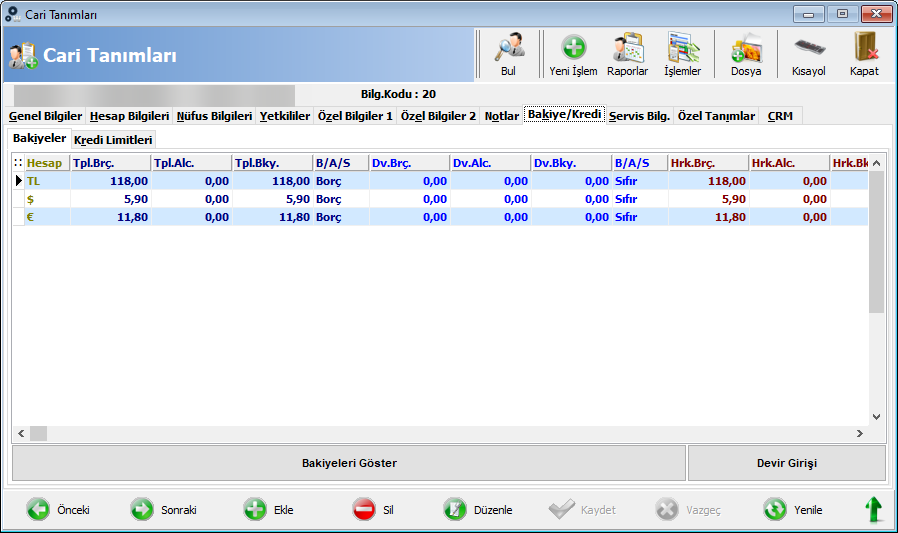Click 5,90 in Tpl.Bky. column
Image resolution: width=898 pixels, height=533 pixels.
[298, 199]
